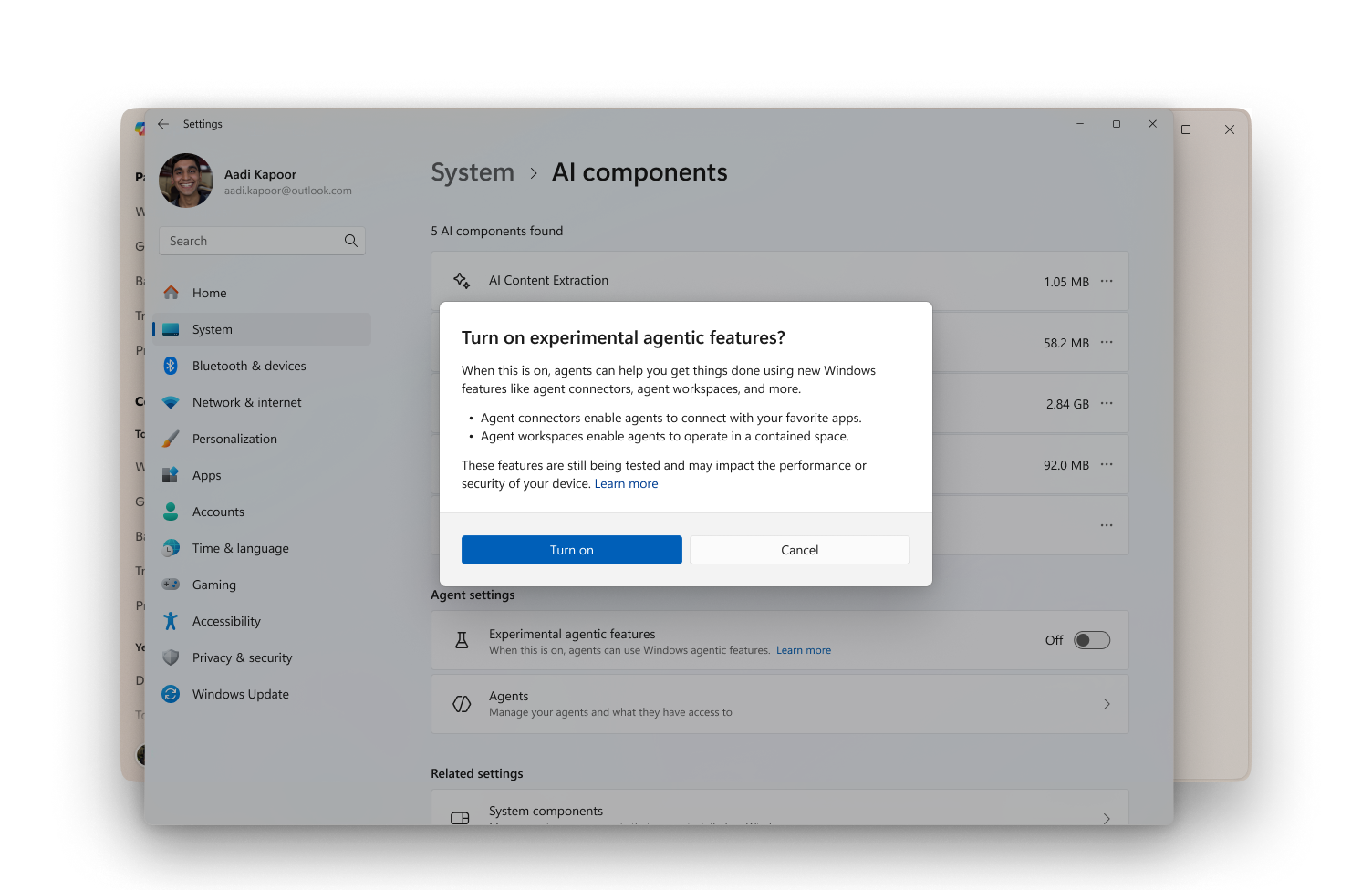
Task: Click the Home house icon in sidebar
Action: [x=171, y=293]
